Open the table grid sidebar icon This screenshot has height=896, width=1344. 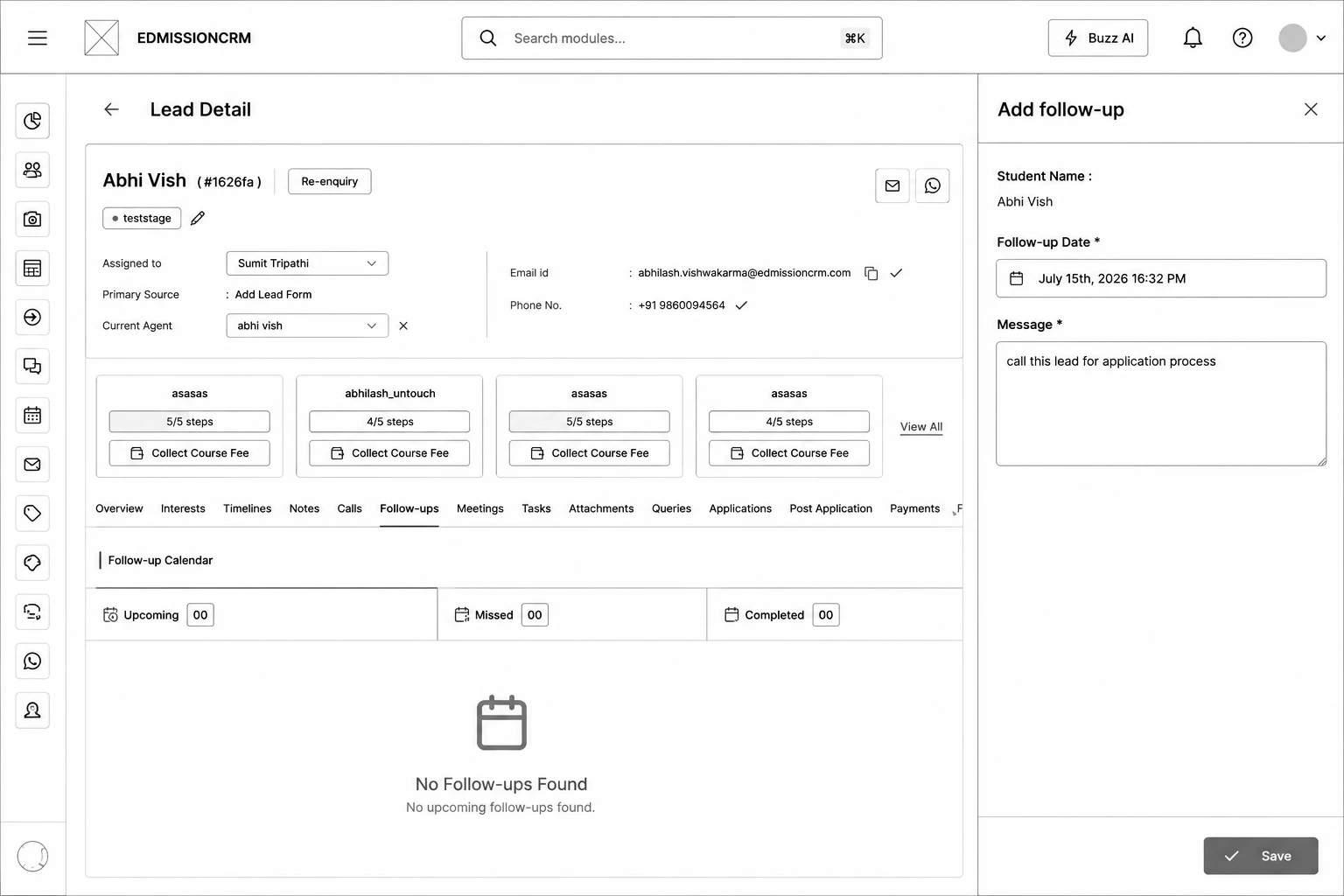point(32,268)
